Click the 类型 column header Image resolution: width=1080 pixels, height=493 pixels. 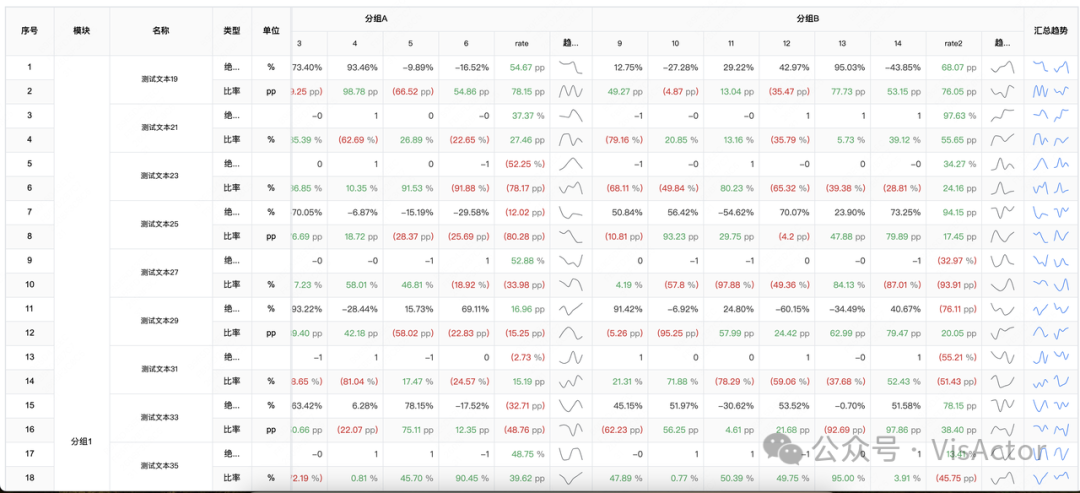[232, 31]
